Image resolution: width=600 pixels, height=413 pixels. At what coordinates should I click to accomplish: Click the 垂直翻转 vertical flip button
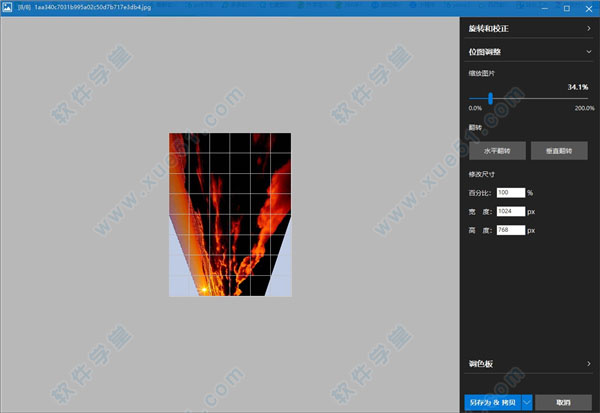tap(559, 151)
